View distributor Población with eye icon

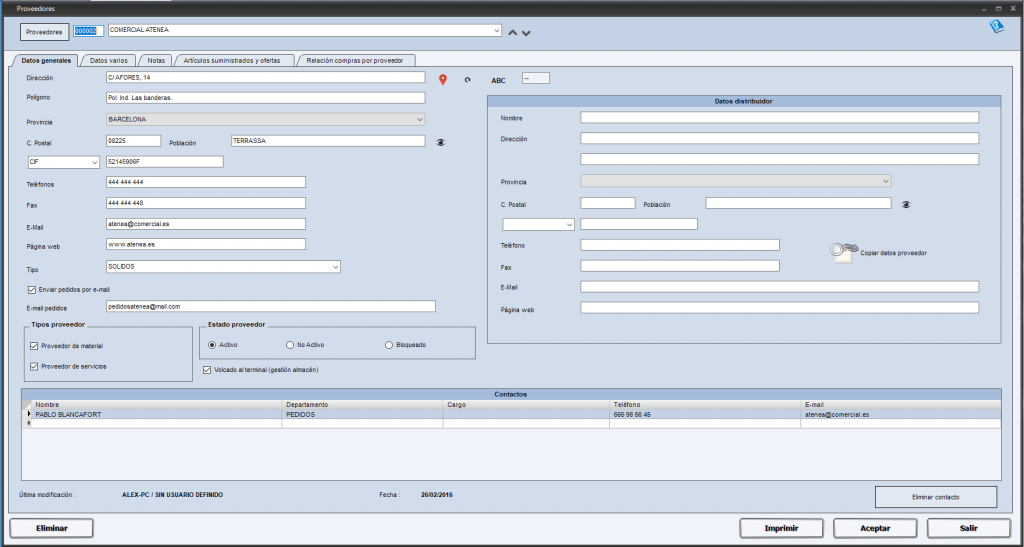[x=906, y=204]
